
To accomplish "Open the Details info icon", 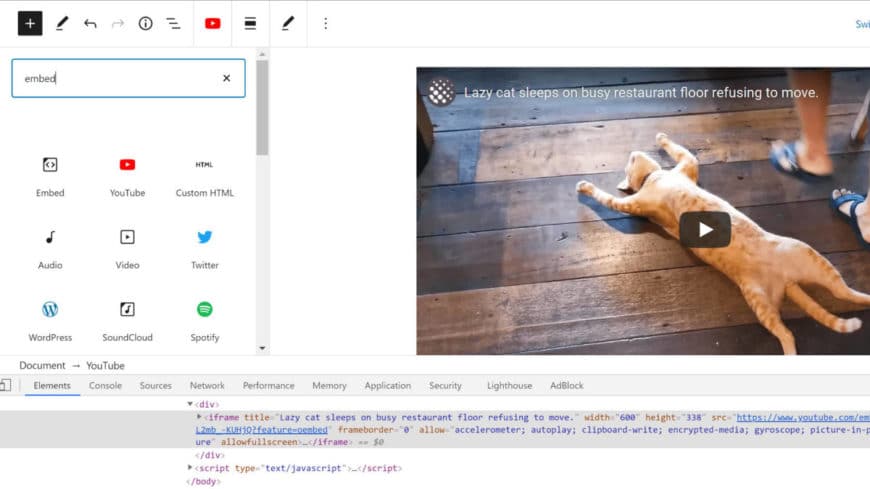I will [146, 23].
